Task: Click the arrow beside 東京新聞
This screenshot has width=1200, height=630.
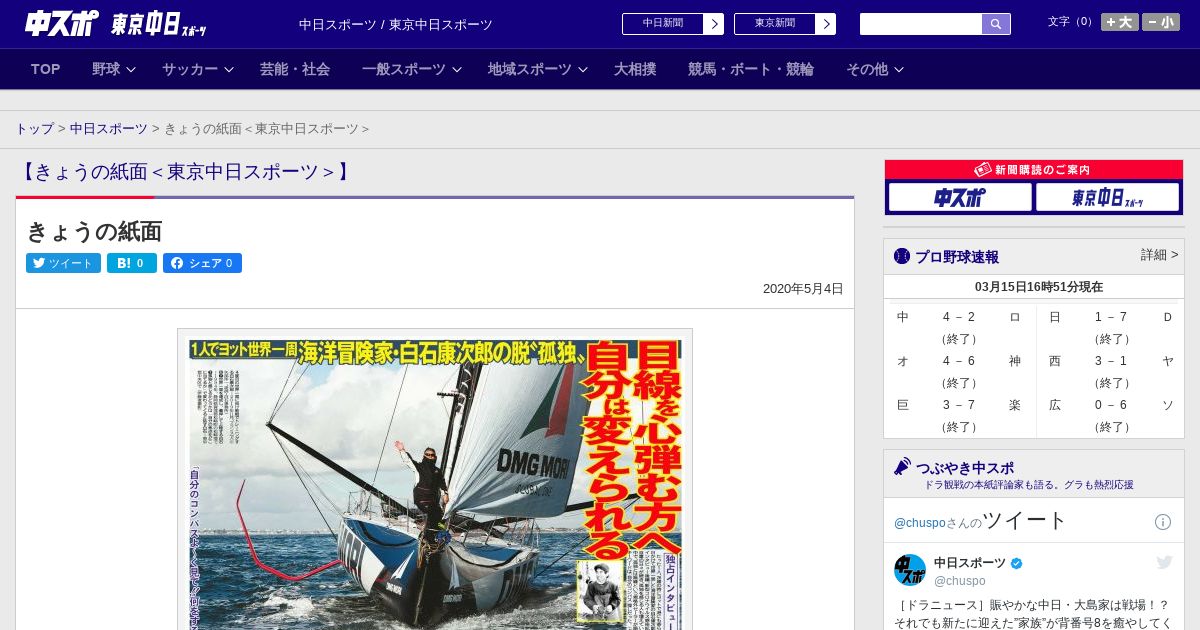Action: coord(826,24)
